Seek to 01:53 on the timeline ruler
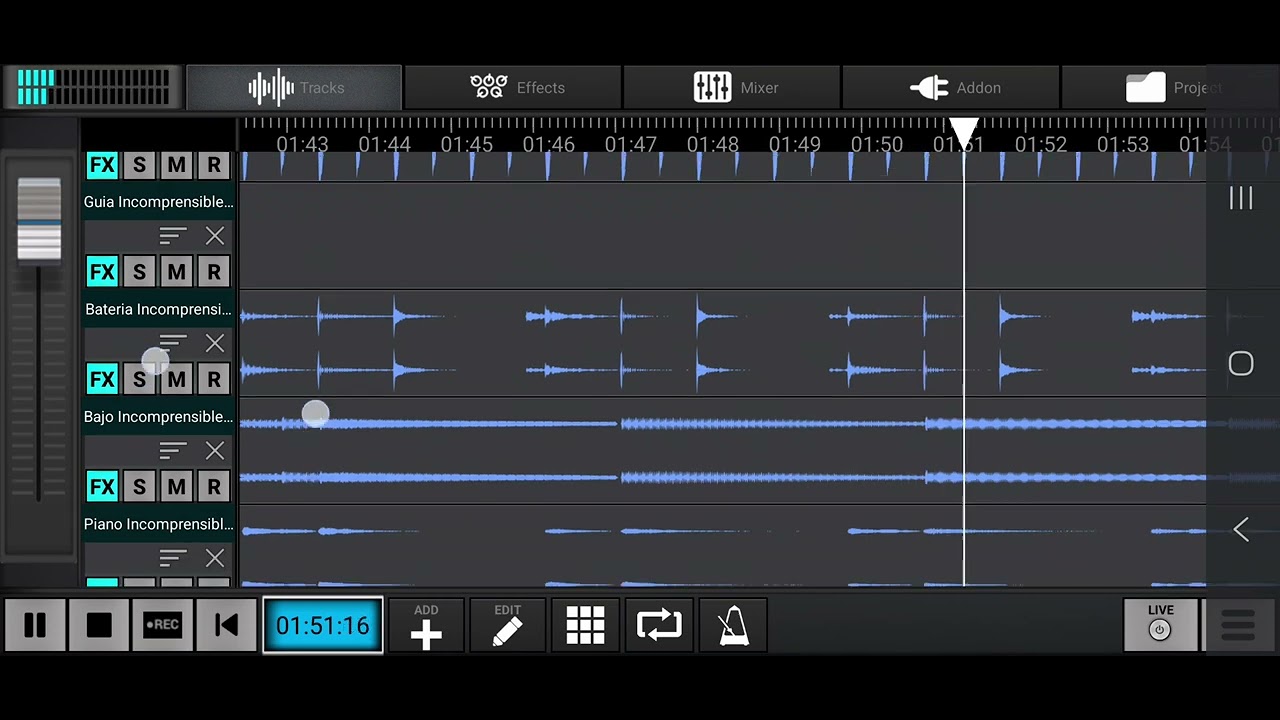Screen dimensions: 1280x720 click(1122, 145)
